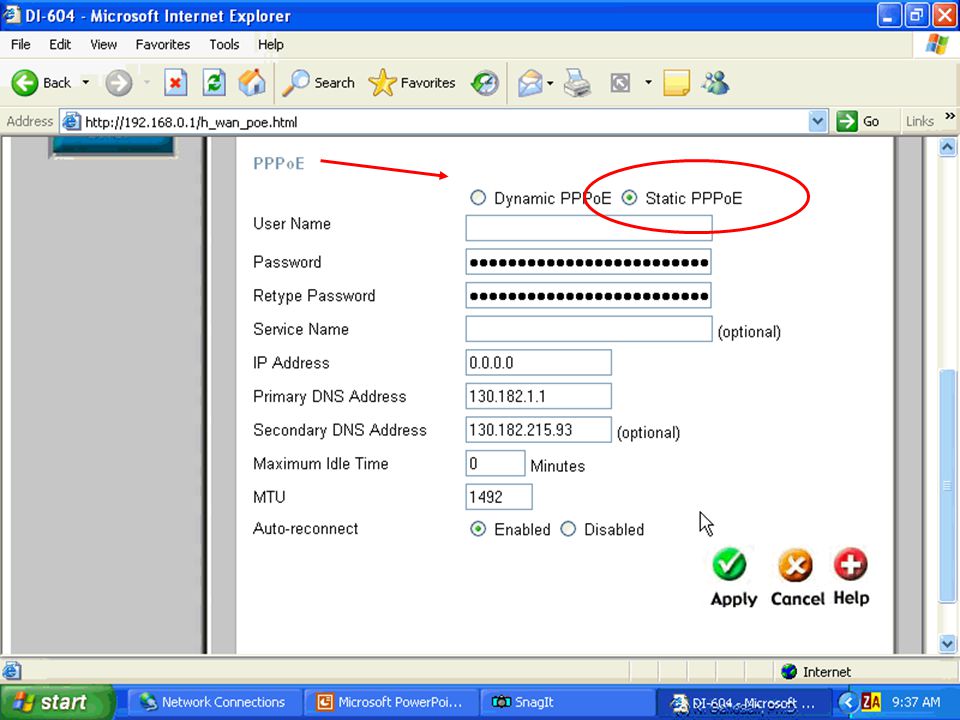Viewport: 960px width, 720px height.
Task: Open the Help menu
Action: coord(271,45)
